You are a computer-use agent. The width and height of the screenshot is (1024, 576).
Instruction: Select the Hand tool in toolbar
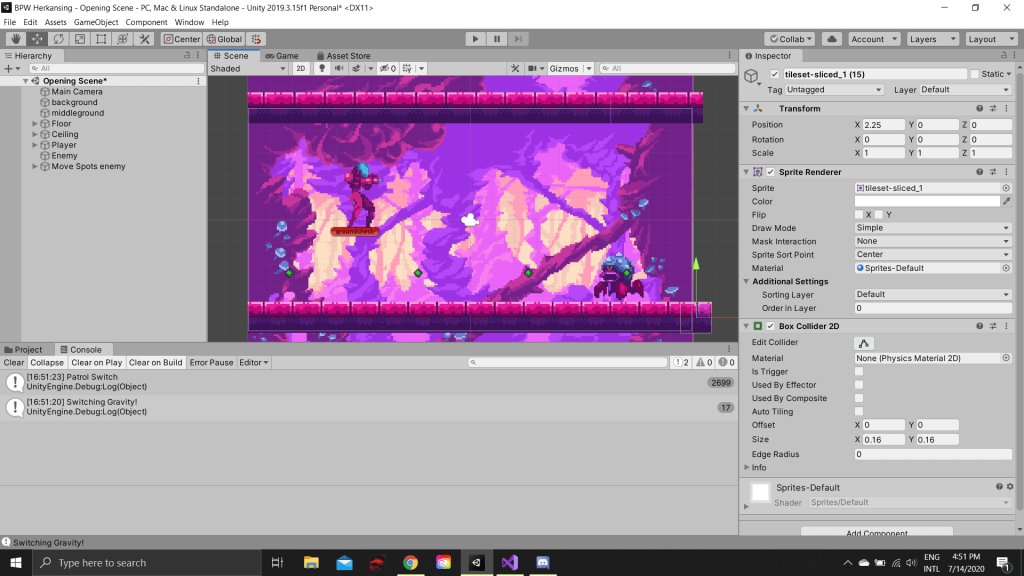point(14,39)
